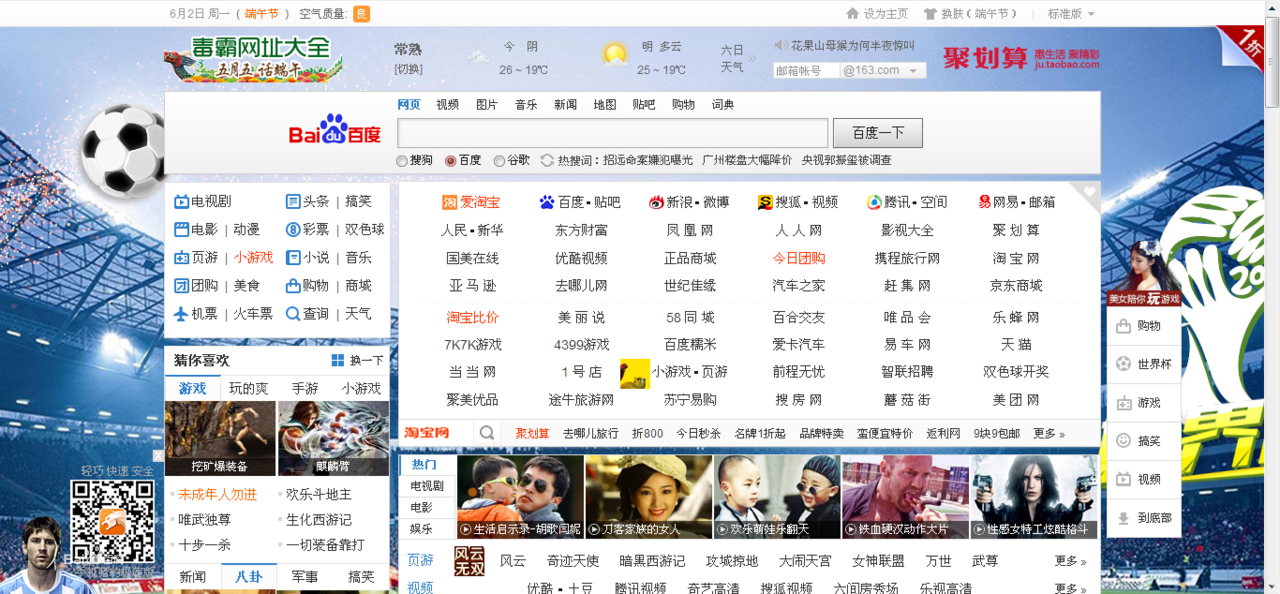Open the 今日团购 link

(799, 258)
